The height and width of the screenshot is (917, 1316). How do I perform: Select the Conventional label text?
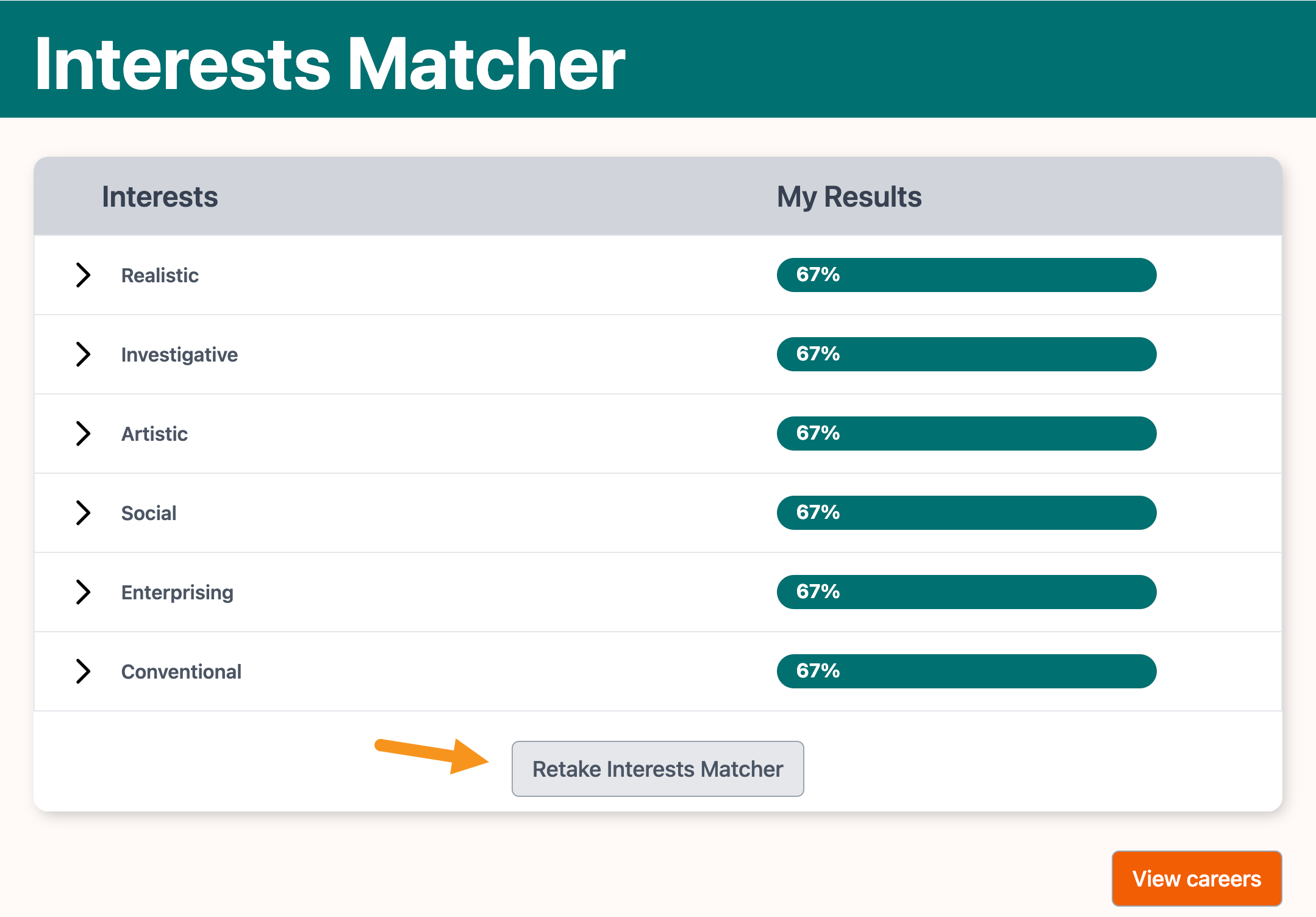[x=181, y=672]
